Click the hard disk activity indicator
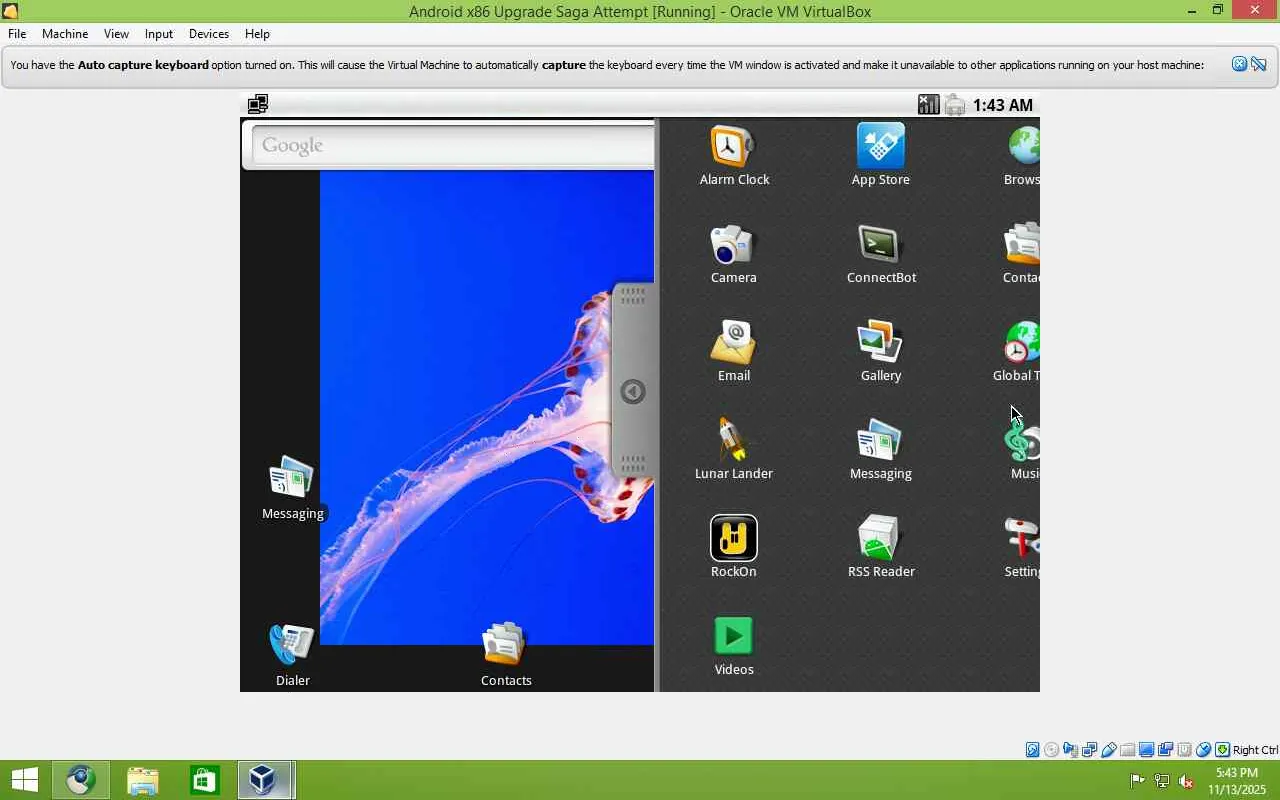Image resolution: width=1280 pixels, height=800 pixels. click(1033, 750)
